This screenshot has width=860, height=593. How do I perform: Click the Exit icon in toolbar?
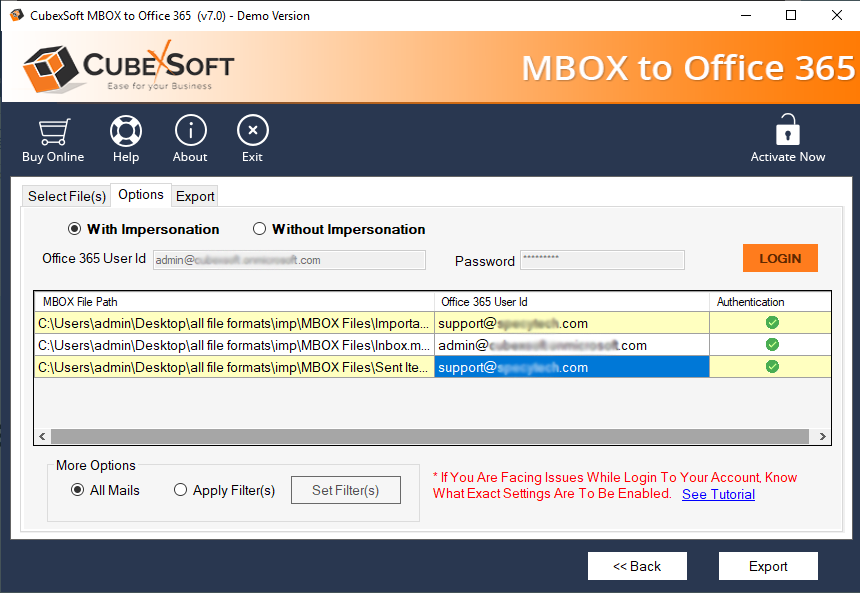[x=252, y=131]
